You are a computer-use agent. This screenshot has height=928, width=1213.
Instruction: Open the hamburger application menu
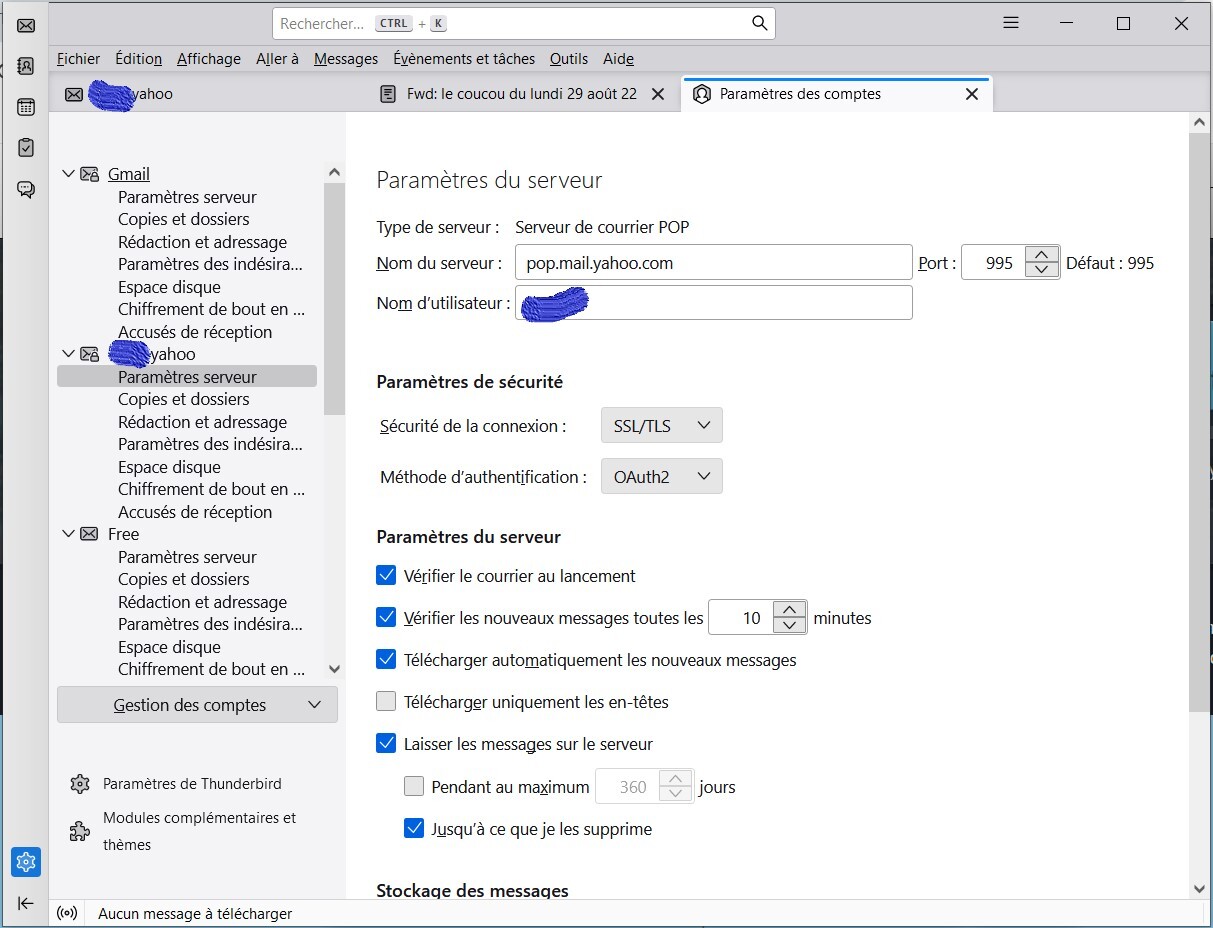[1011, 23]
